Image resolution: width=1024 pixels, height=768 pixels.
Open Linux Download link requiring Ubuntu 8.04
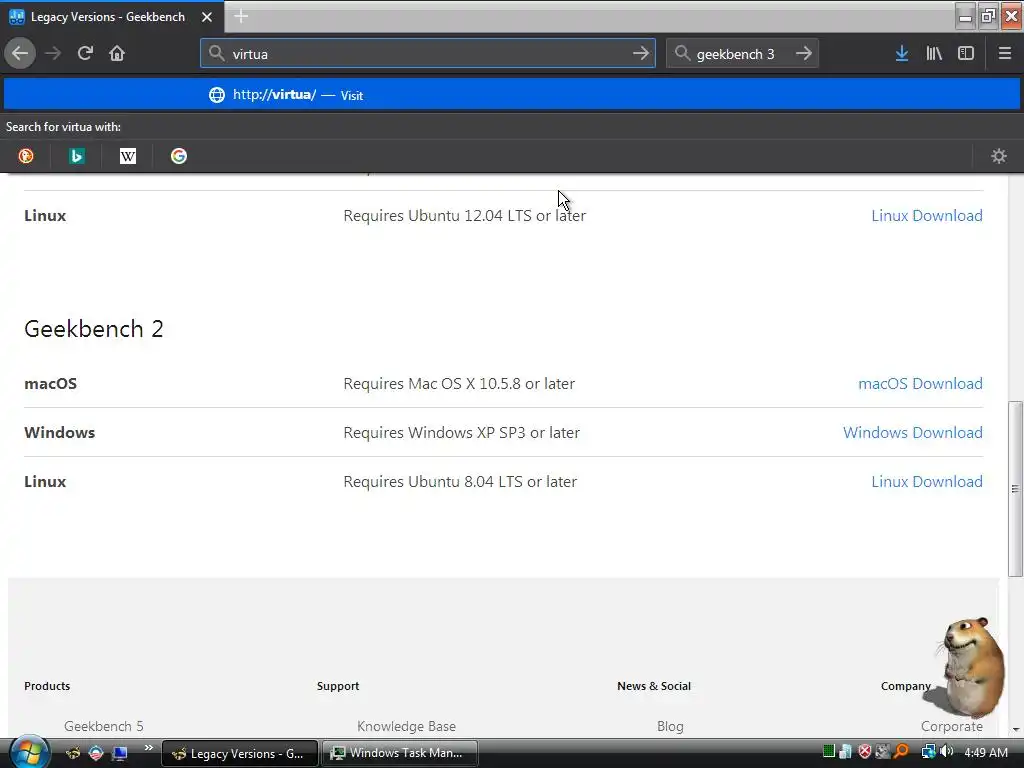[927, 481]
